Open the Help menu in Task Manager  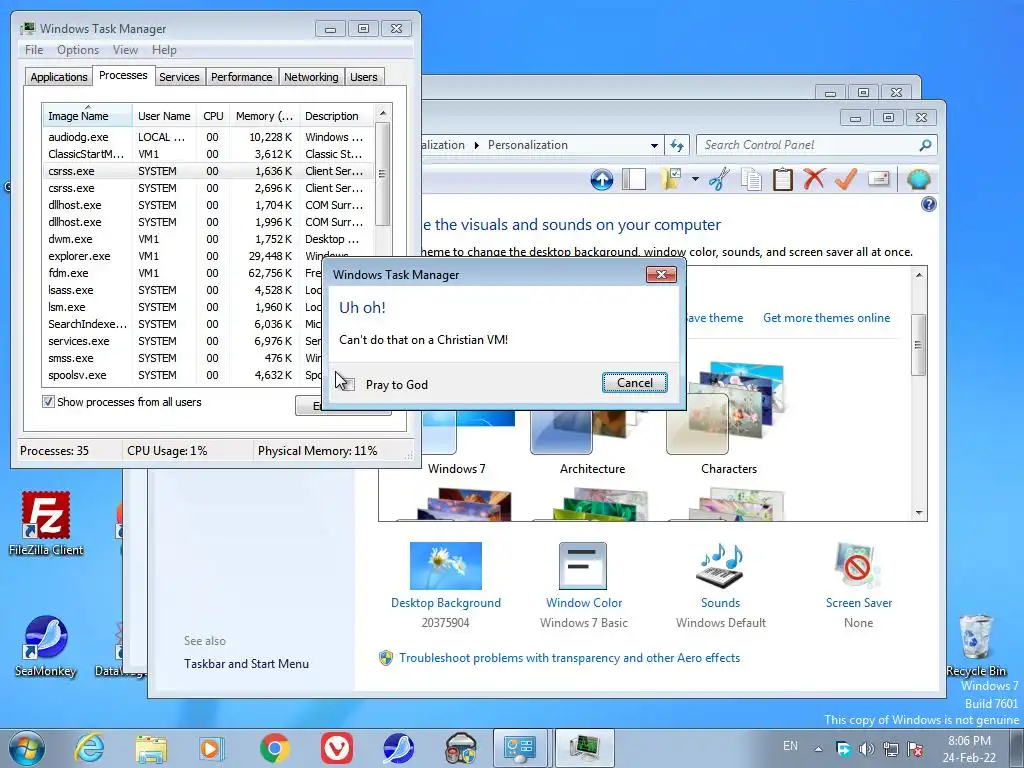click(164, 50)
